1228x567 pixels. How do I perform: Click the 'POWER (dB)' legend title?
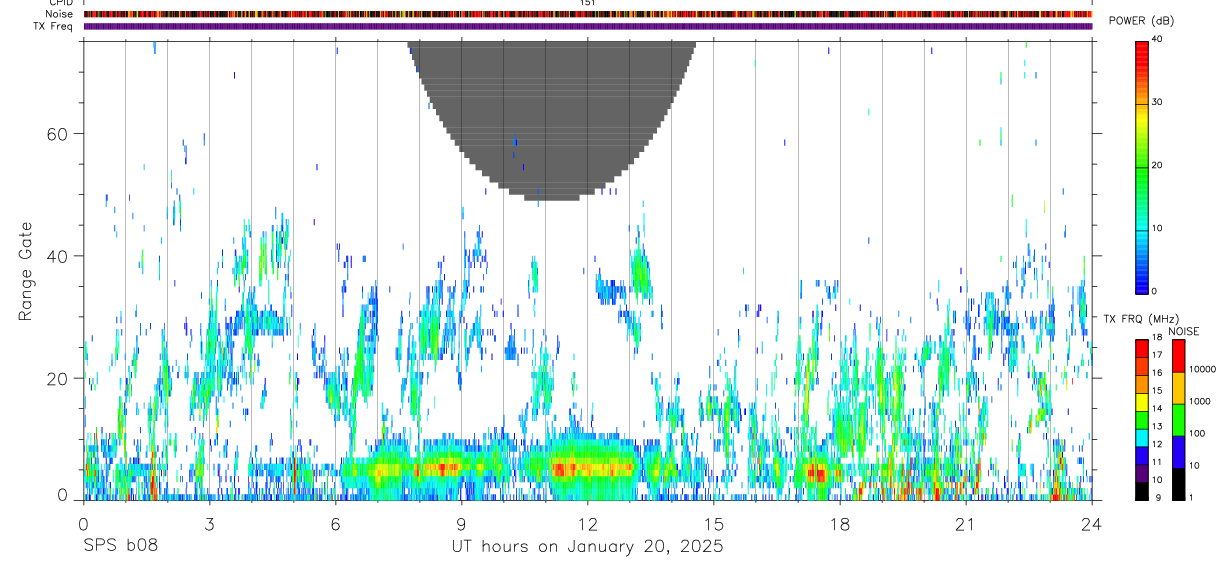pos(1141,20)
